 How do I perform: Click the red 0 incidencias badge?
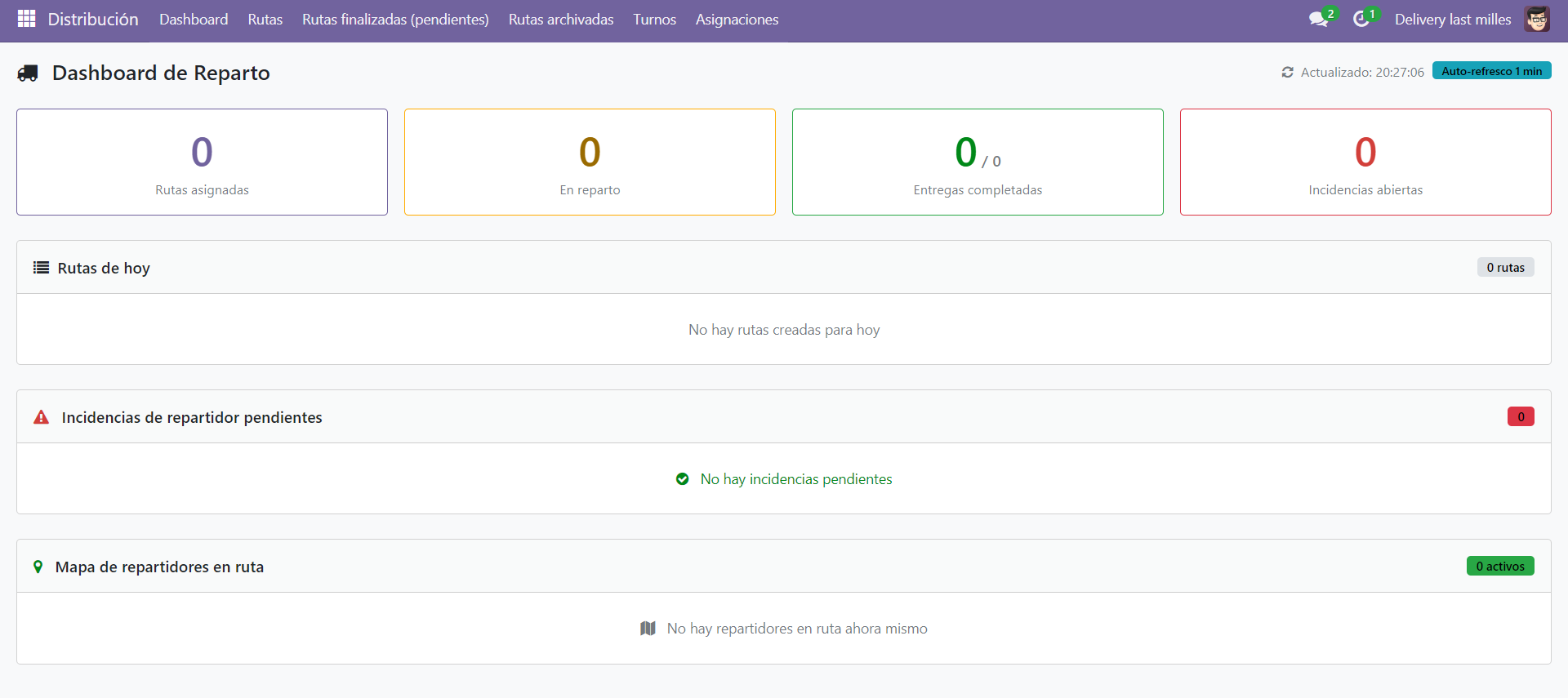point(1521,416)
